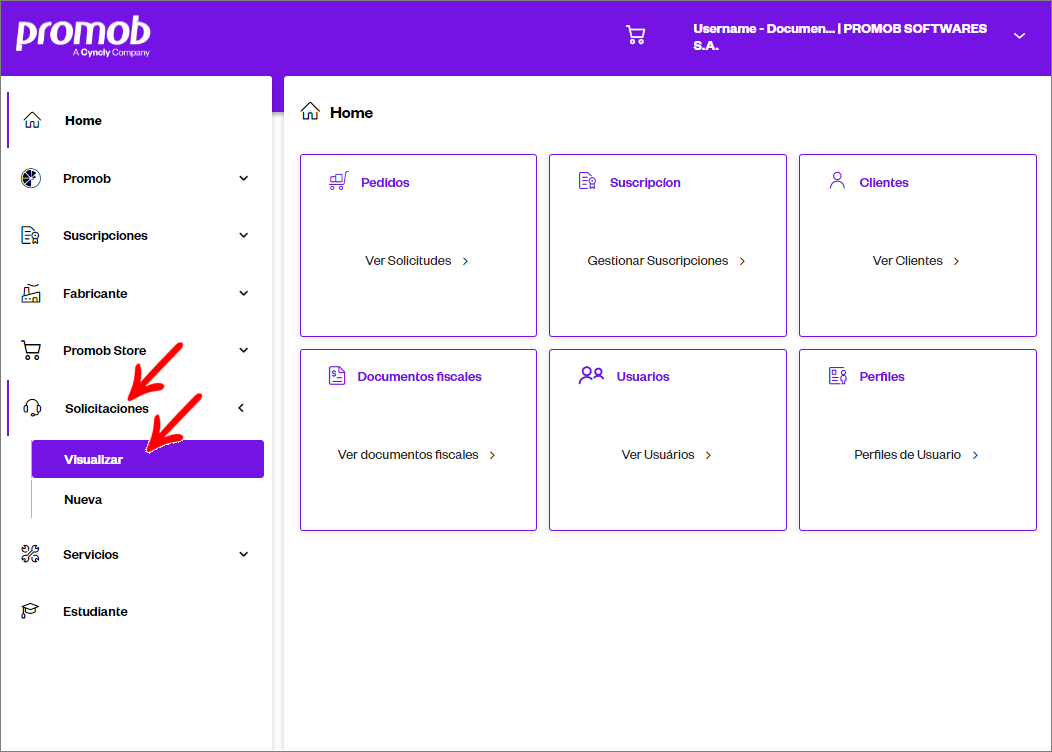Follow the Ver Solicitudes link
The image size is (1052, 752).
417,261
